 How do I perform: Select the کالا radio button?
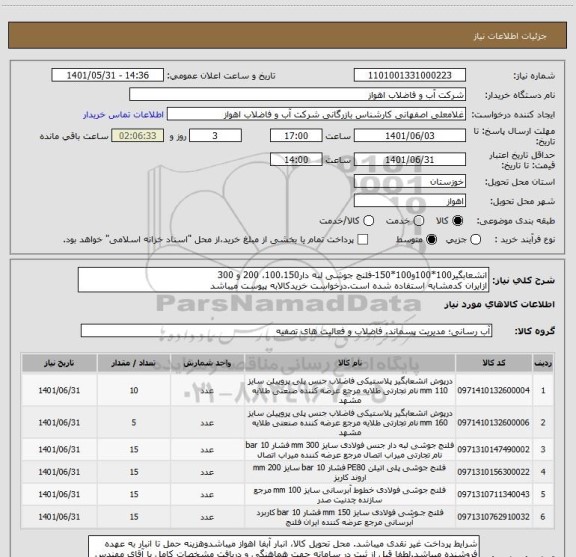[458, 221]
